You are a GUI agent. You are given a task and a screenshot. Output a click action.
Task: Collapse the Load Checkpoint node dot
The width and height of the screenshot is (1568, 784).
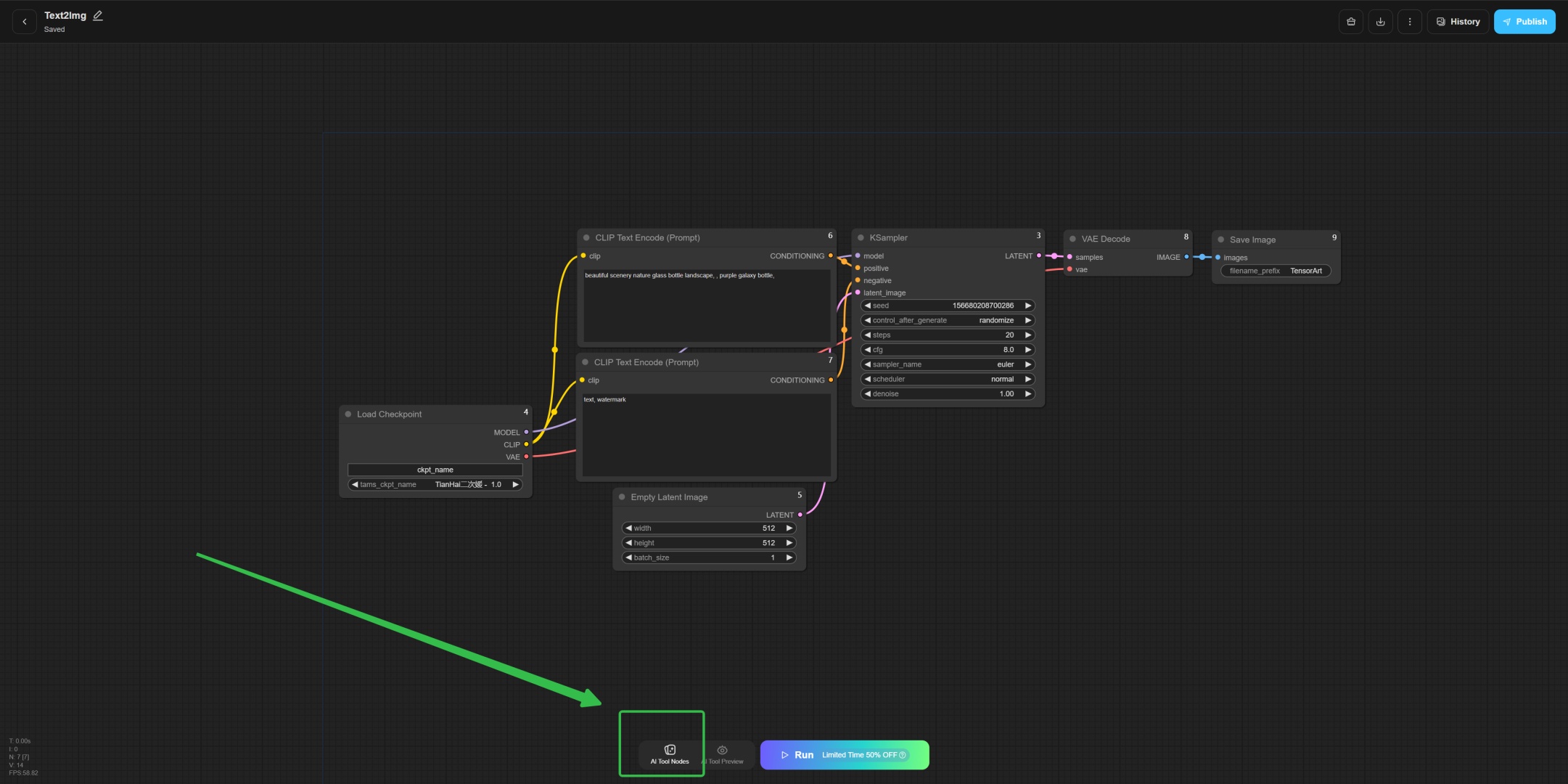coord(348,415)
